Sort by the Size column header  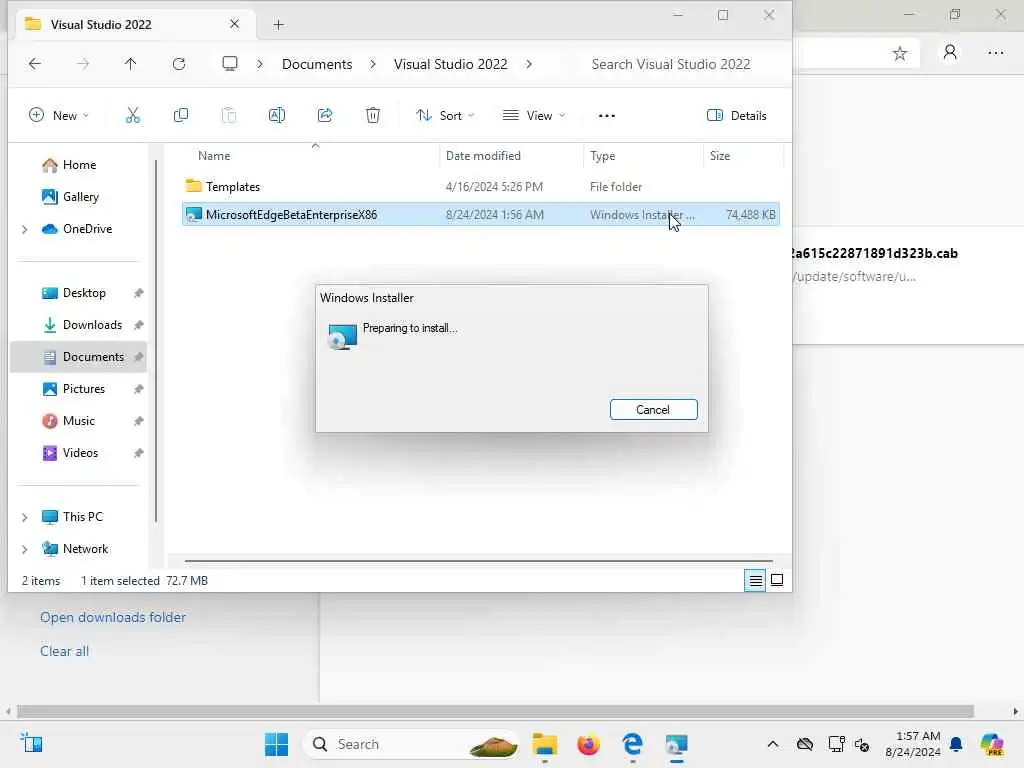[x=720, y=155]
